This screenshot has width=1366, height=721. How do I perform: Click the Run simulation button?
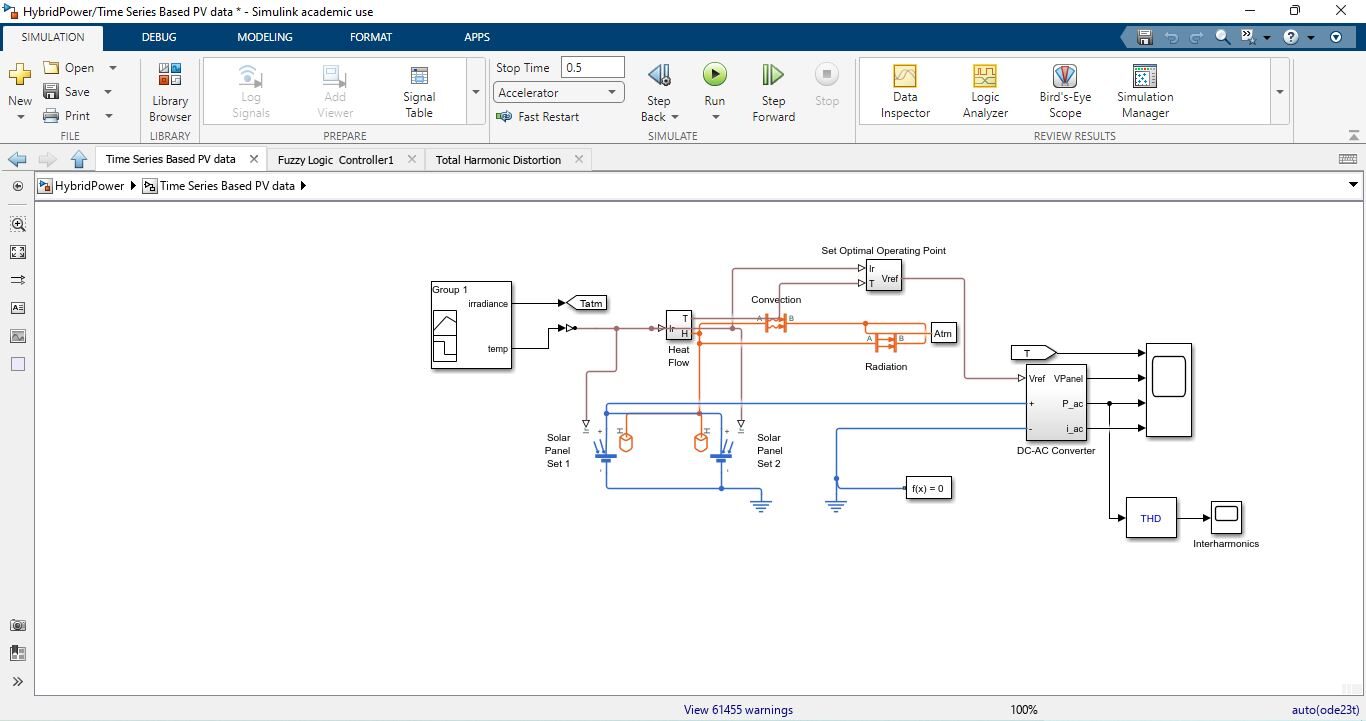714,76
